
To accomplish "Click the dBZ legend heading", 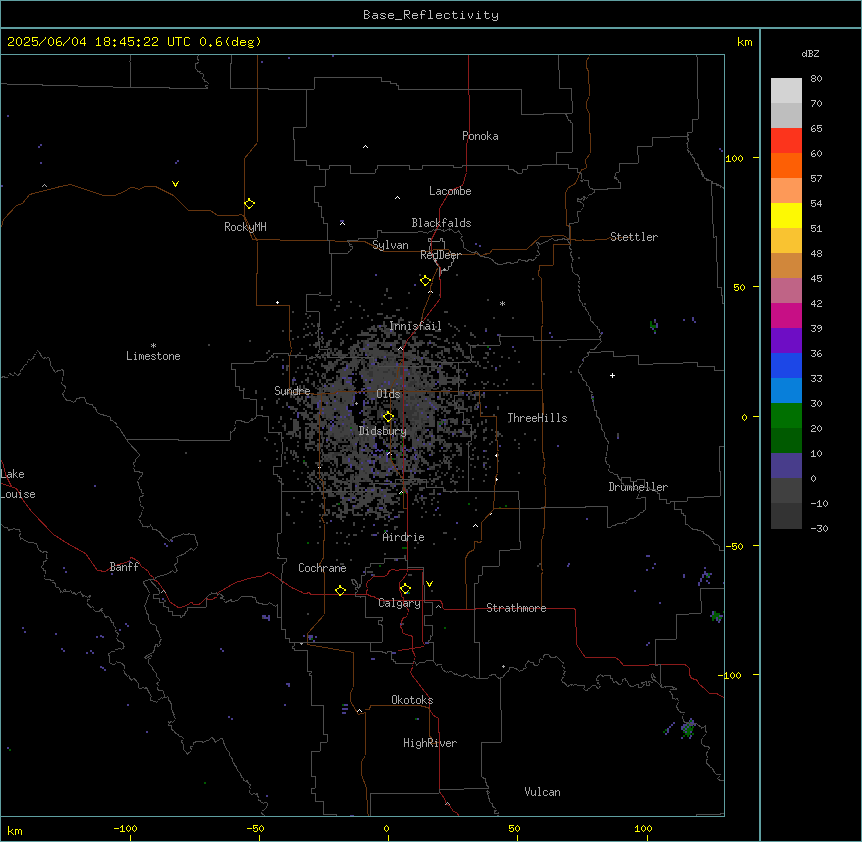I will (810, 53).
